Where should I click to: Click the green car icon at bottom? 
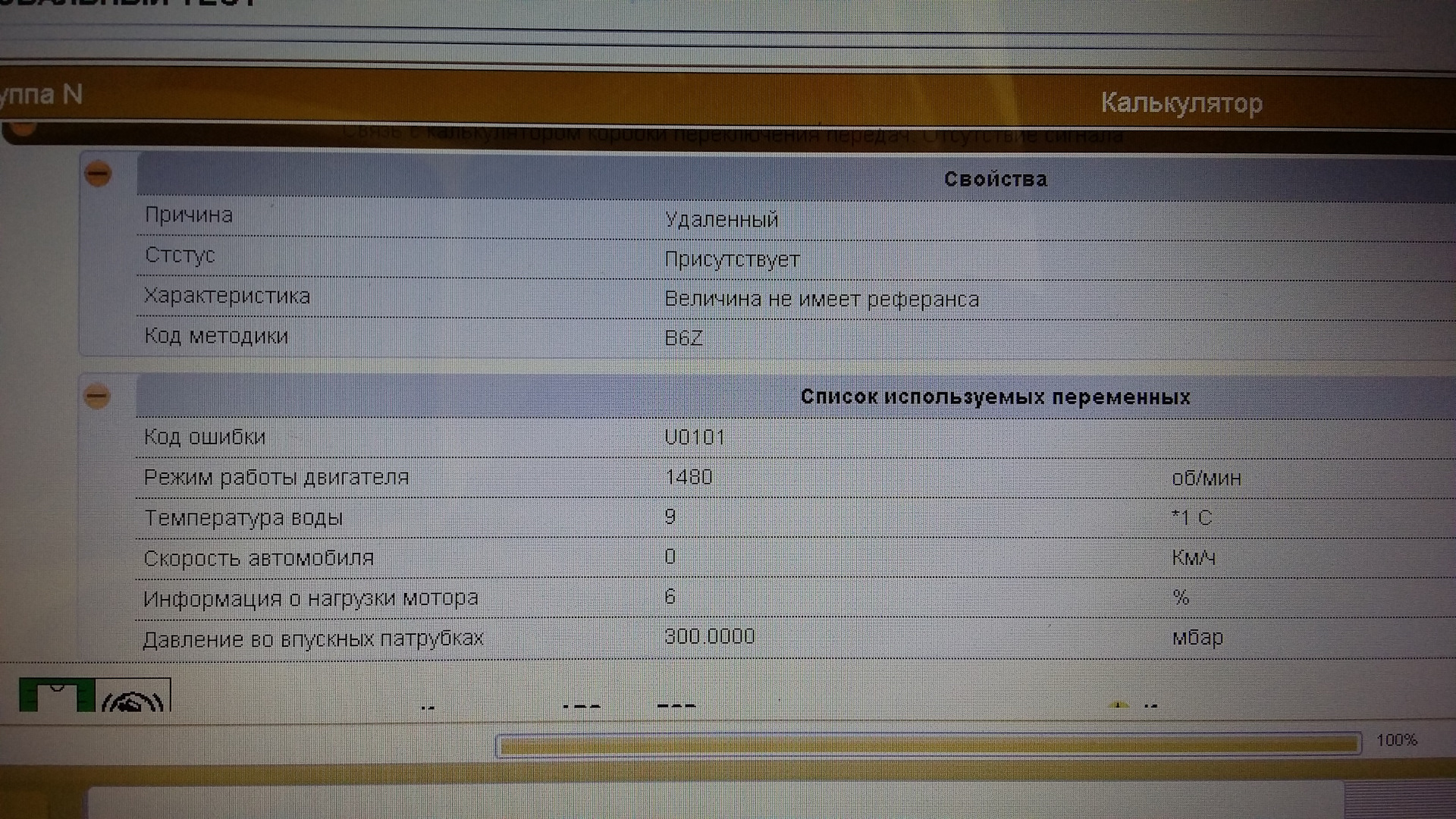[x=57, y=695]
